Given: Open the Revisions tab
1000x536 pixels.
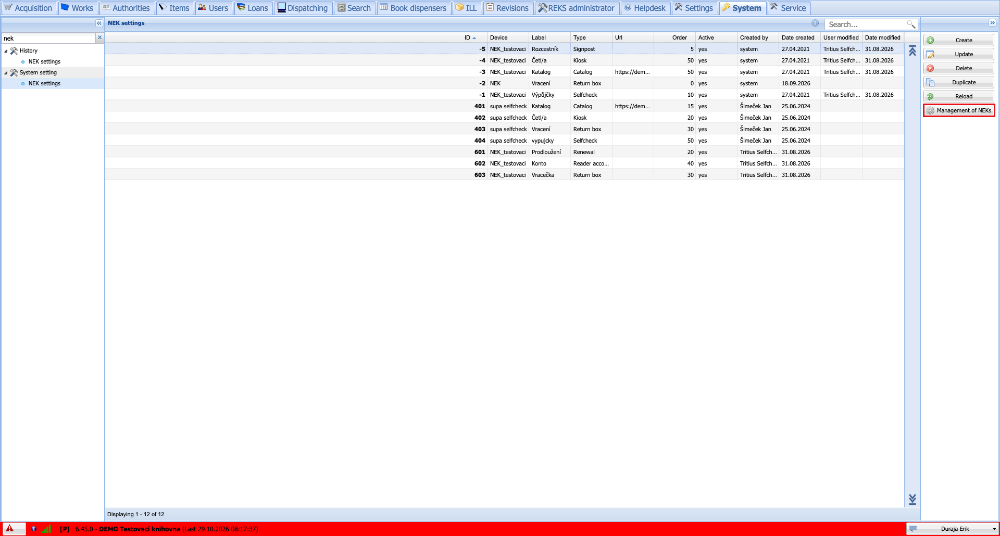Looking at the screenshot, I should 508,8.
